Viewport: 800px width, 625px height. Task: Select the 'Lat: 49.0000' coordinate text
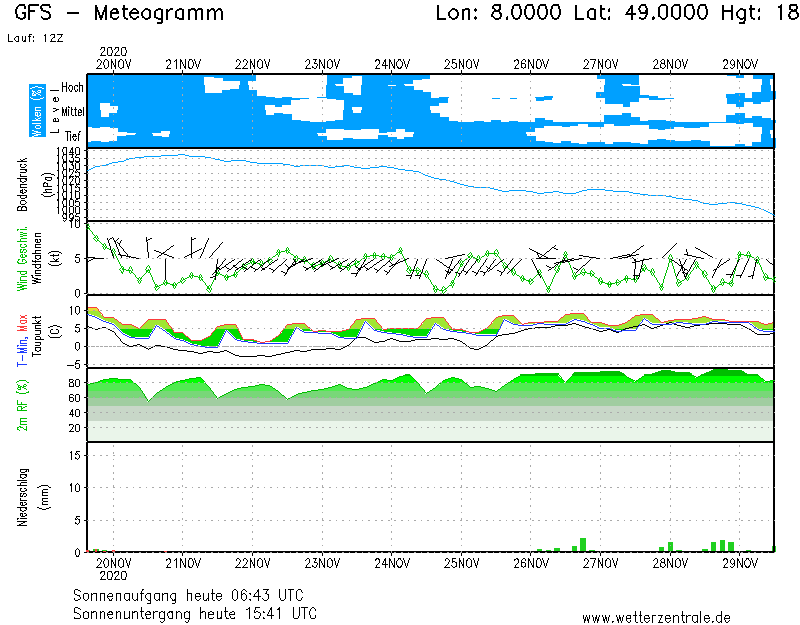coord(641,13)
